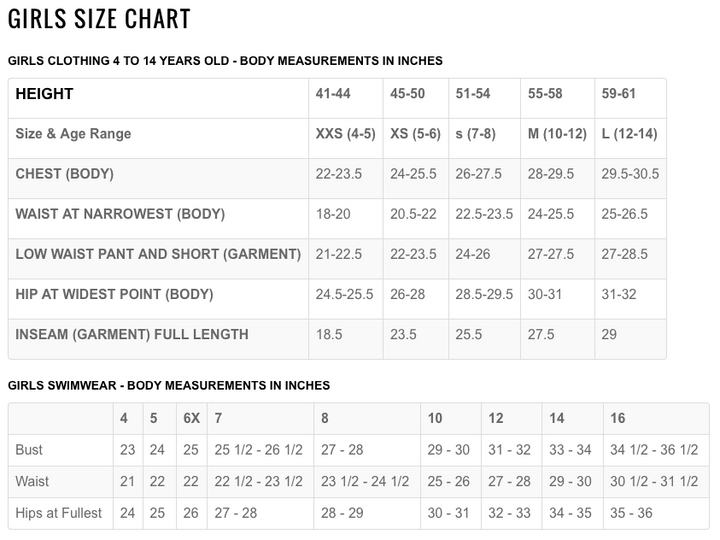This screenshot has width=720, height=540.
Task: Click the HIP AT WIDEST POINT label
Action: coord(114,295)
